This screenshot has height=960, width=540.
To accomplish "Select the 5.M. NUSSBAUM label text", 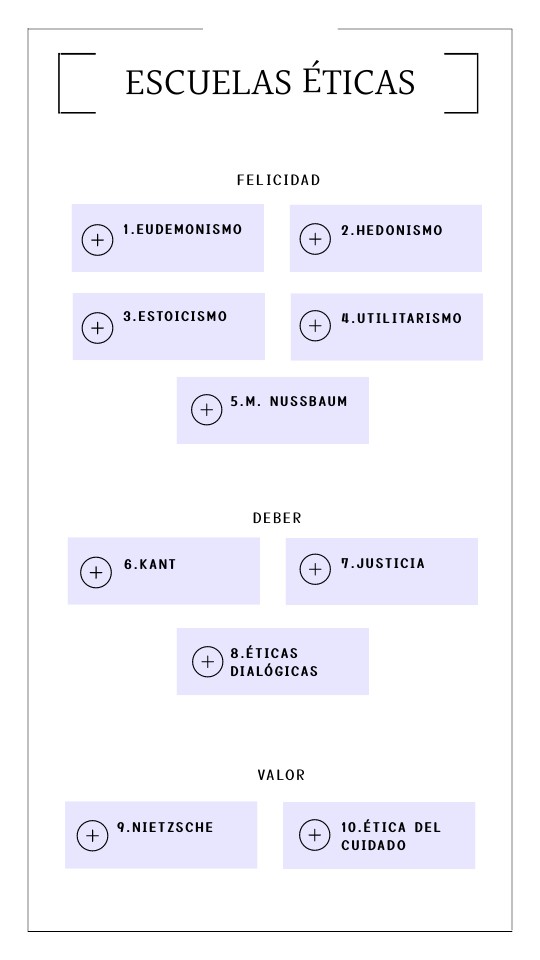I will coord(289,402).
